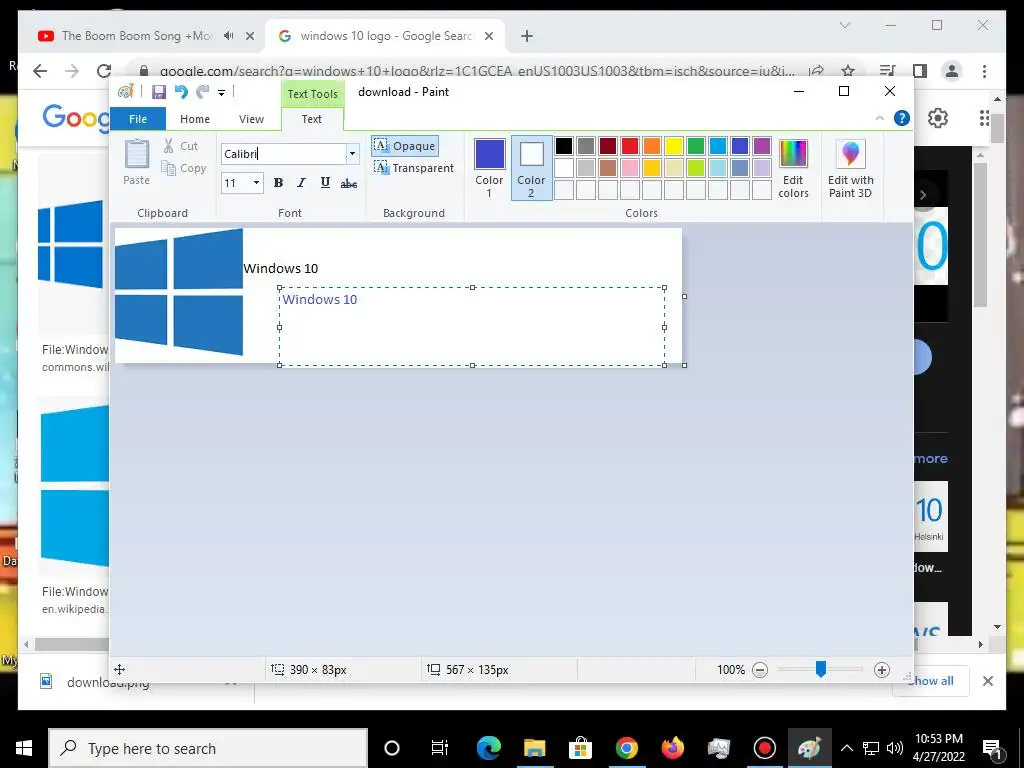The image size is (1024, 768).
Task: Select the Text ribbon tab
Action: point(312,119)
